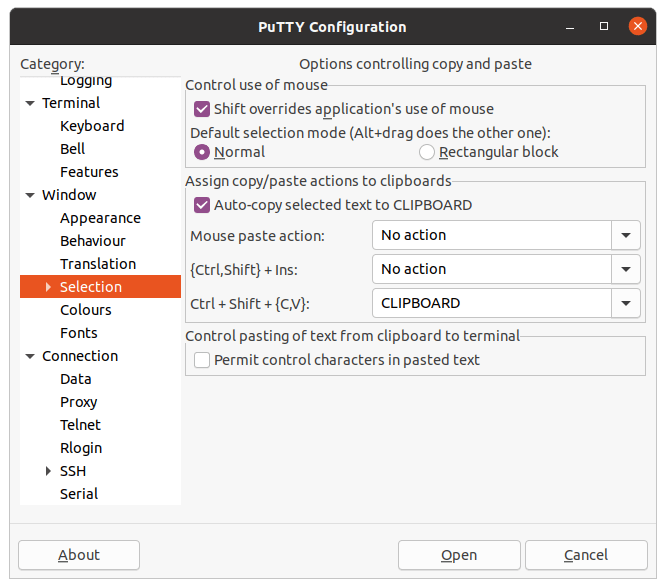Open the Appearance settings panel
Screen dimensions: 666x588
(x=101, y=218)
